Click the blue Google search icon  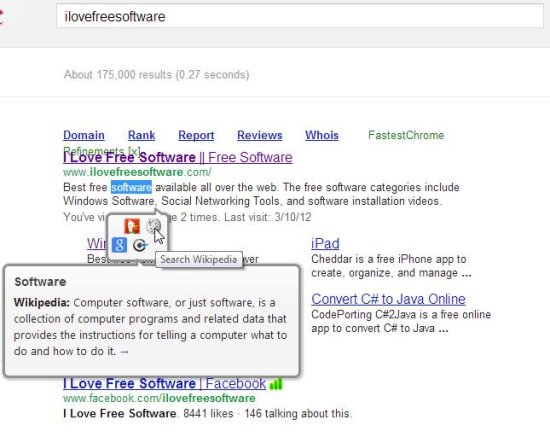coord(119,245)
